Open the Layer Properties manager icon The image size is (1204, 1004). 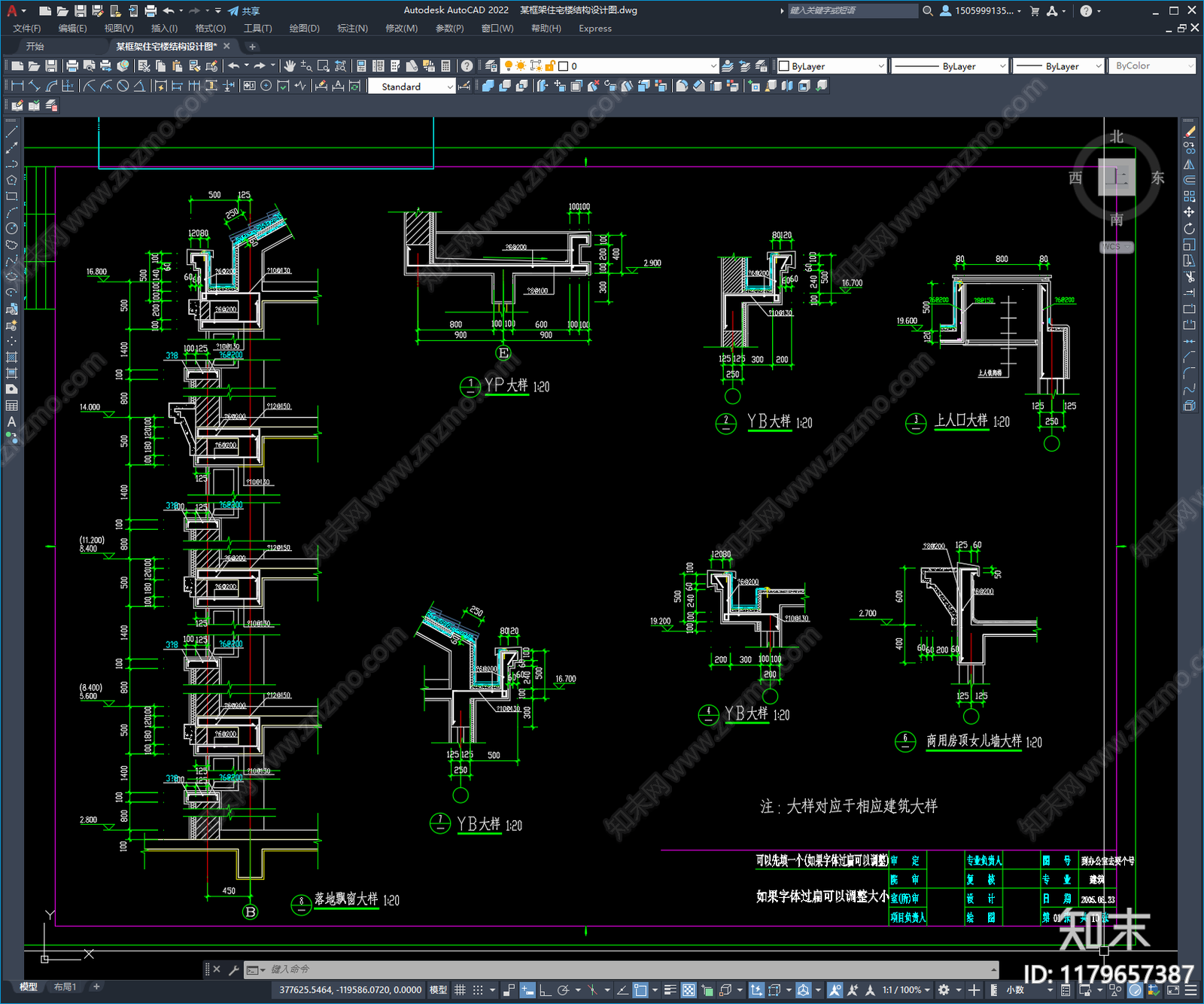491,66
